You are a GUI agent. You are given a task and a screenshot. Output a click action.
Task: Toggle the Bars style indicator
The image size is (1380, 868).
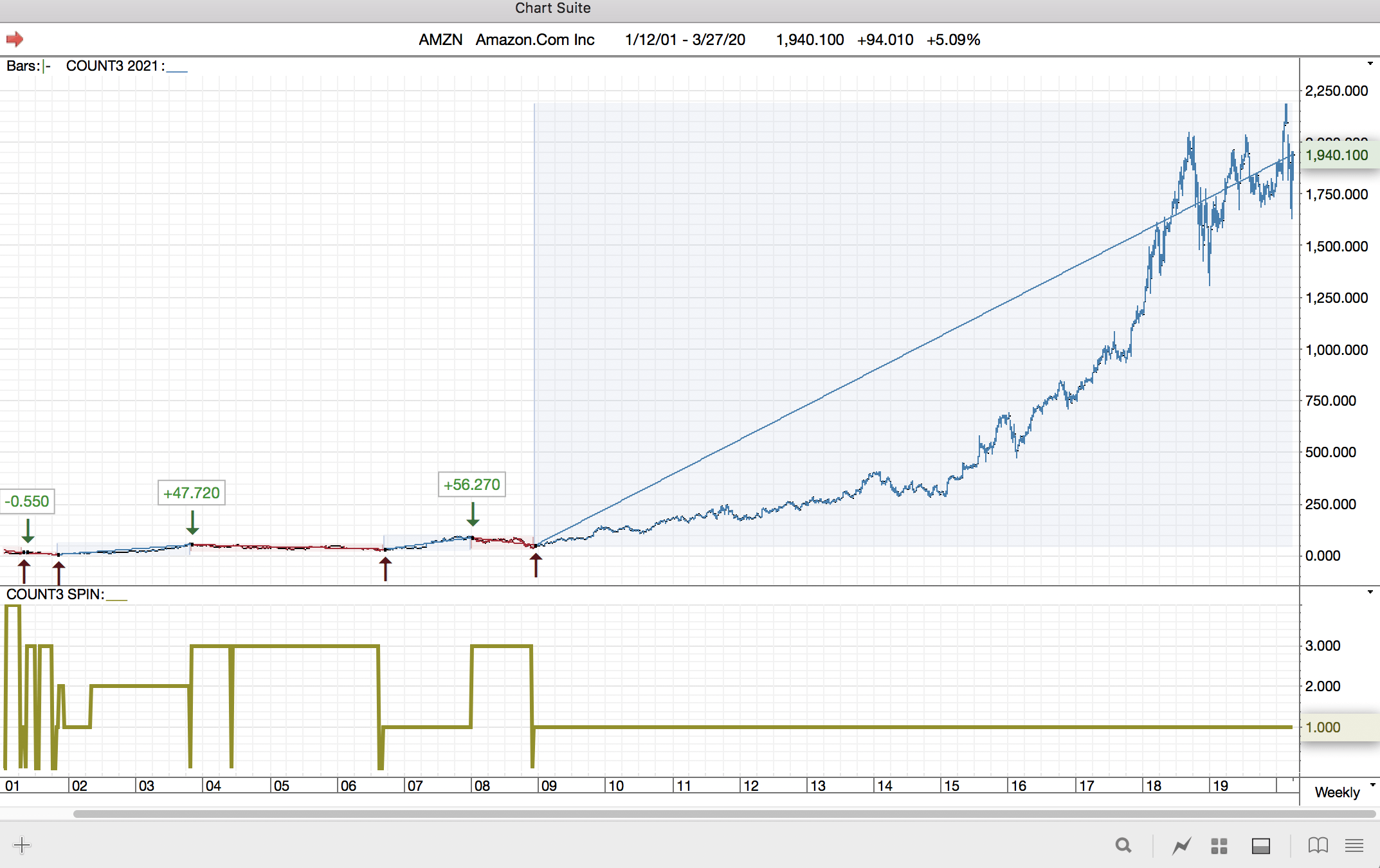[46, 66]
